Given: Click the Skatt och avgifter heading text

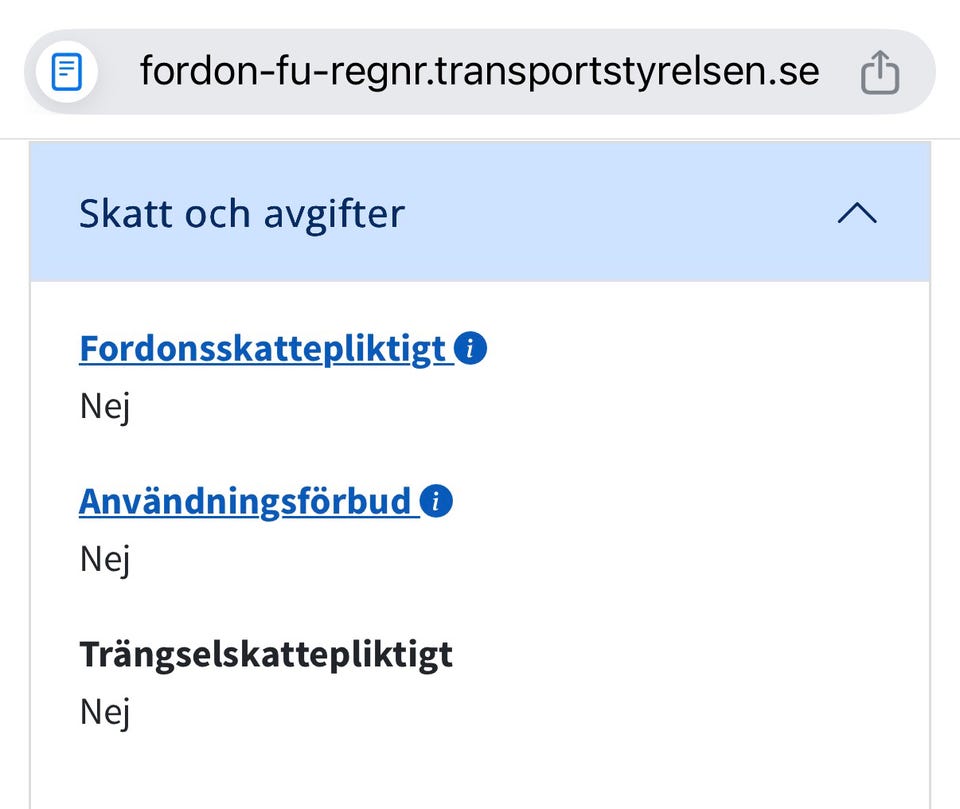Looking at the screenshot, I should 241,213.
